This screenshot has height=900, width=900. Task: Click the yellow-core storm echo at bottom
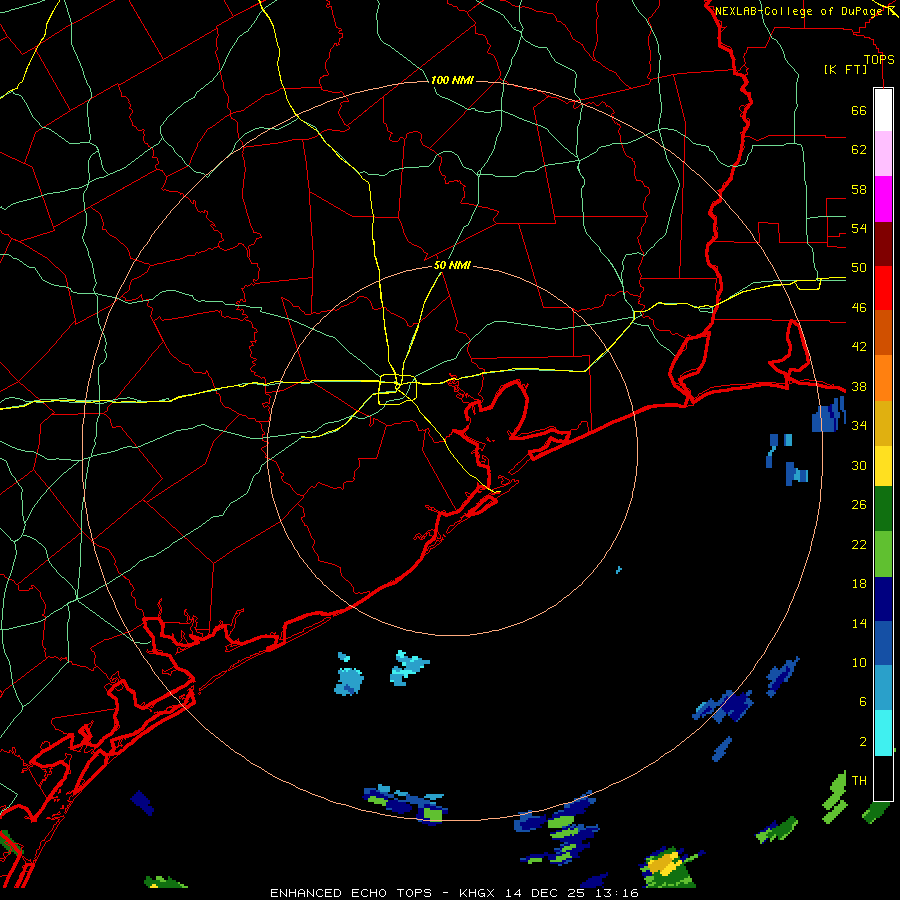tap(666, 863)
